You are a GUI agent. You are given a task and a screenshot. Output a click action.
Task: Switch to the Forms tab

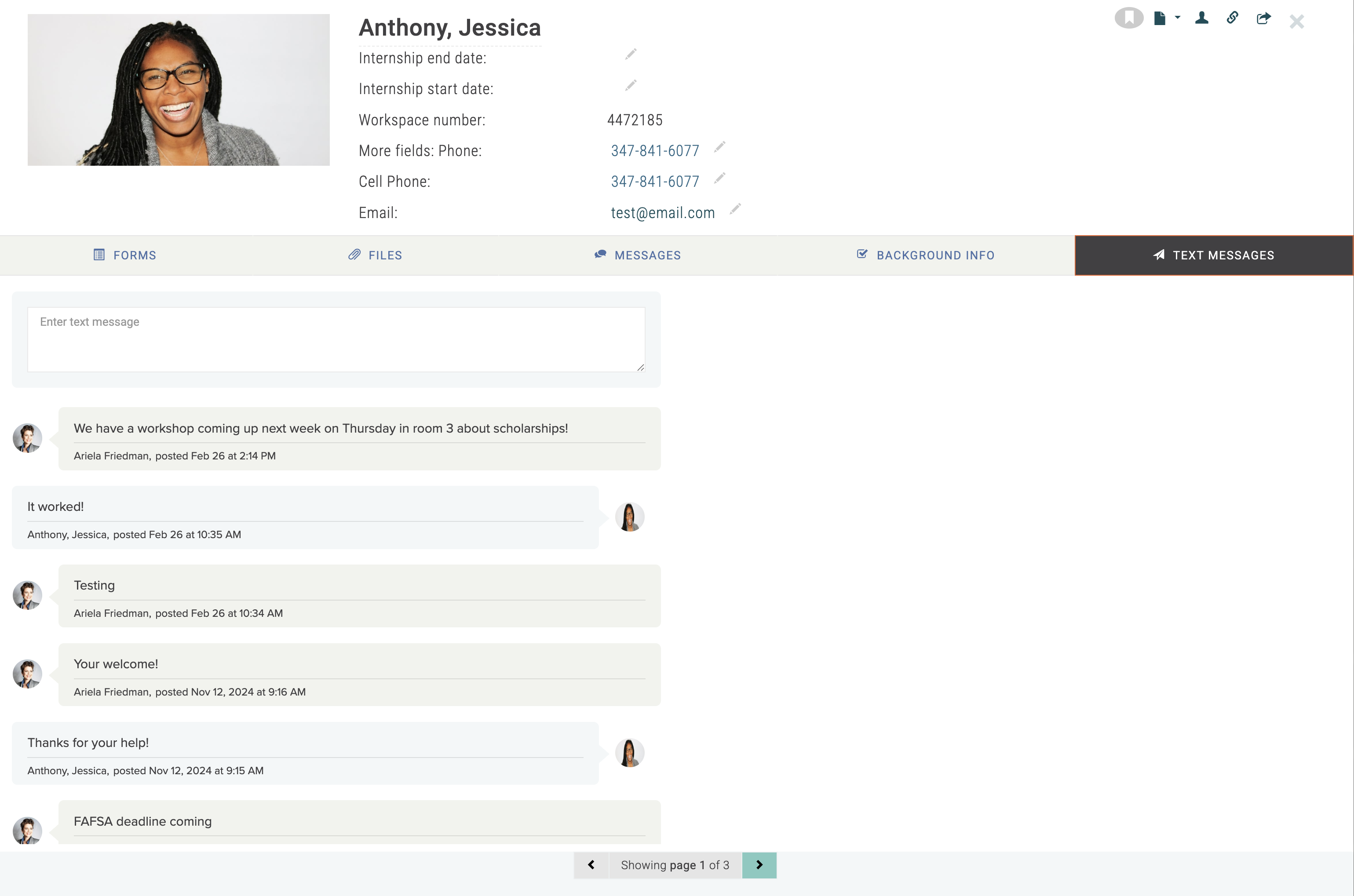pyautogui.click(x=124, y=255)
